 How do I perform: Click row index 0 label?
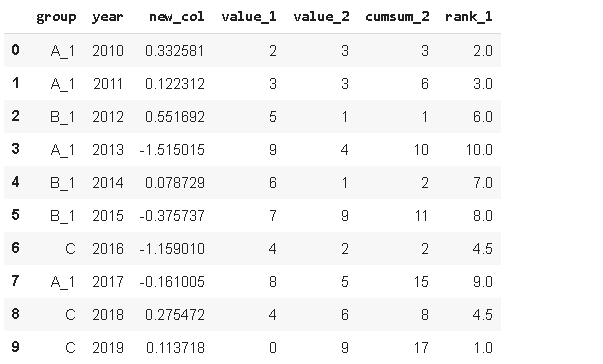15,50
